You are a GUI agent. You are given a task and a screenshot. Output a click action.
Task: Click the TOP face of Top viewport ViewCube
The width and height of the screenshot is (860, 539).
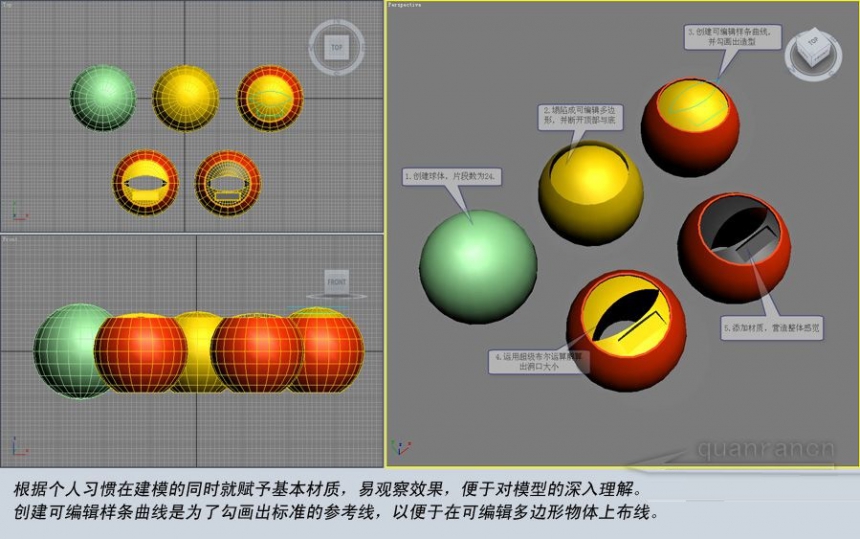click(337, 47)
